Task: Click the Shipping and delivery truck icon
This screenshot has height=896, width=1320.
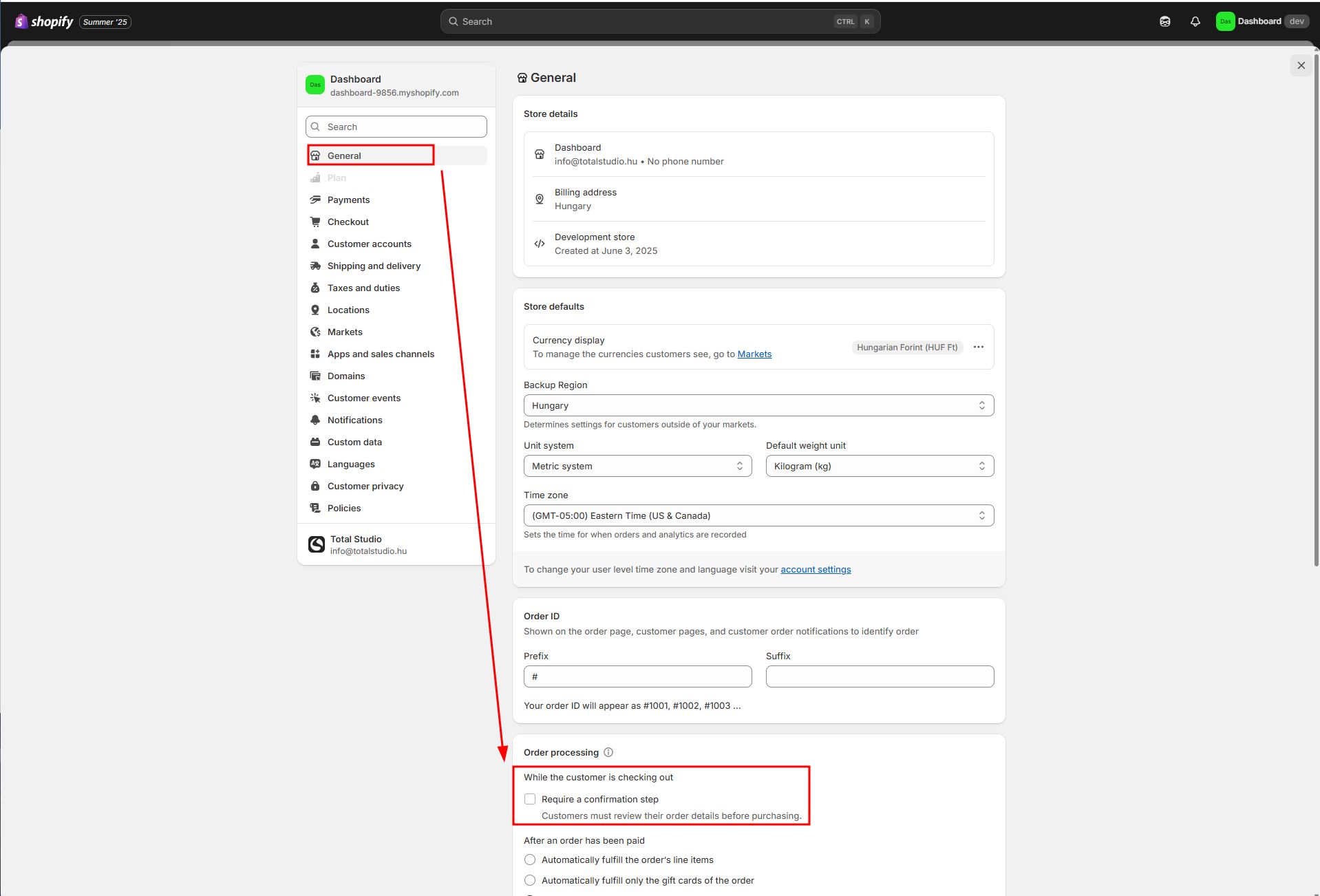Action: pyautogui.click(x=315, y=266)
